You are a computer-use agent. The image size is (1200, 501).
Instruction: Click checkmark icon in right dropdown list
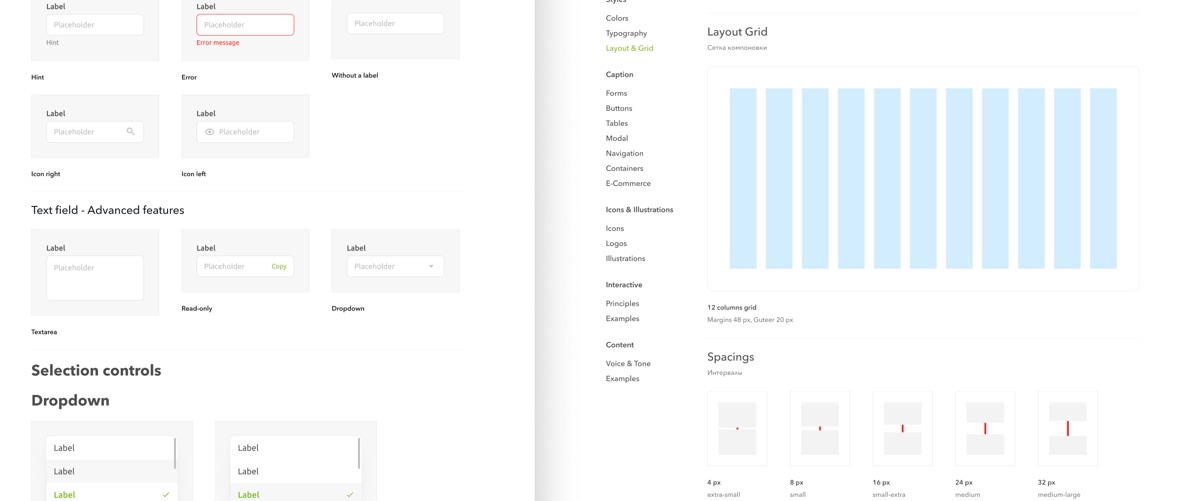350,494
